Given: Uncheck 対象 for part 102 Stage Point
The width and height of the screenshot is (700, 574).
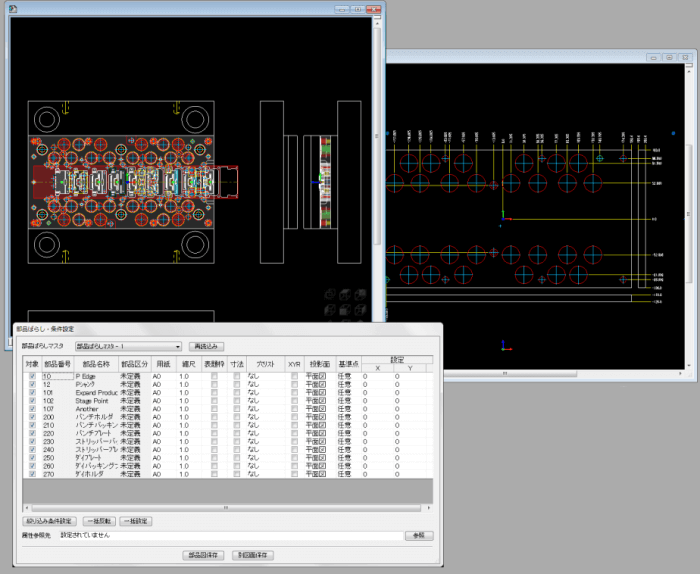Looking at the screenshot, I should 32,400.
